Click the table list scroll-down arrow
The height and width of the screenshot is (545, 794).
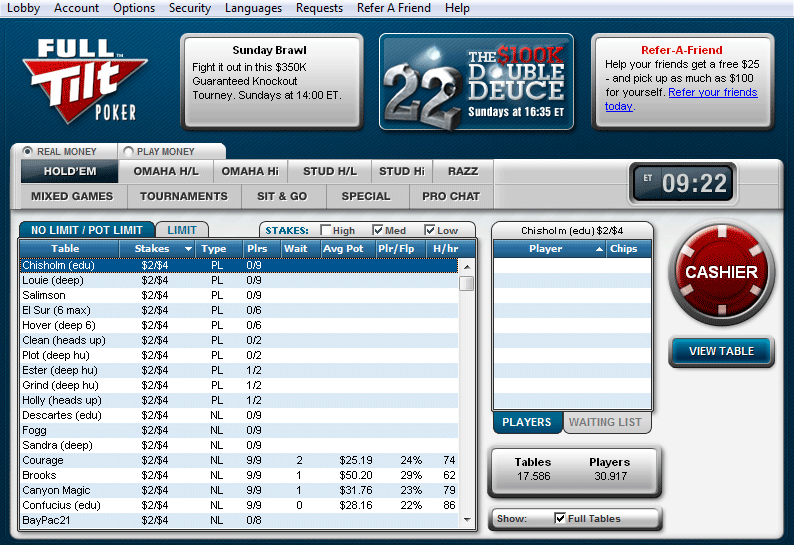467,520
